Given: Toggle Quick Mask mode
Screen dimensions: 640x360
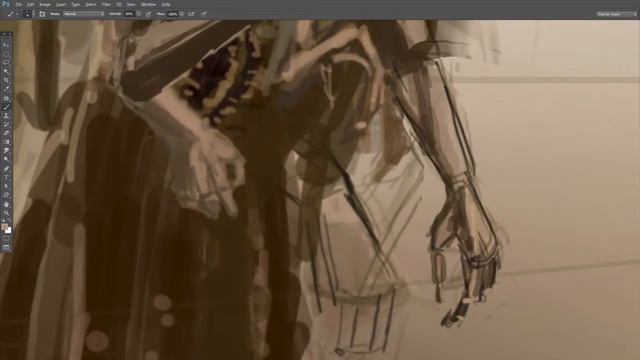Looking at the screenshot, I should (6, 239).
